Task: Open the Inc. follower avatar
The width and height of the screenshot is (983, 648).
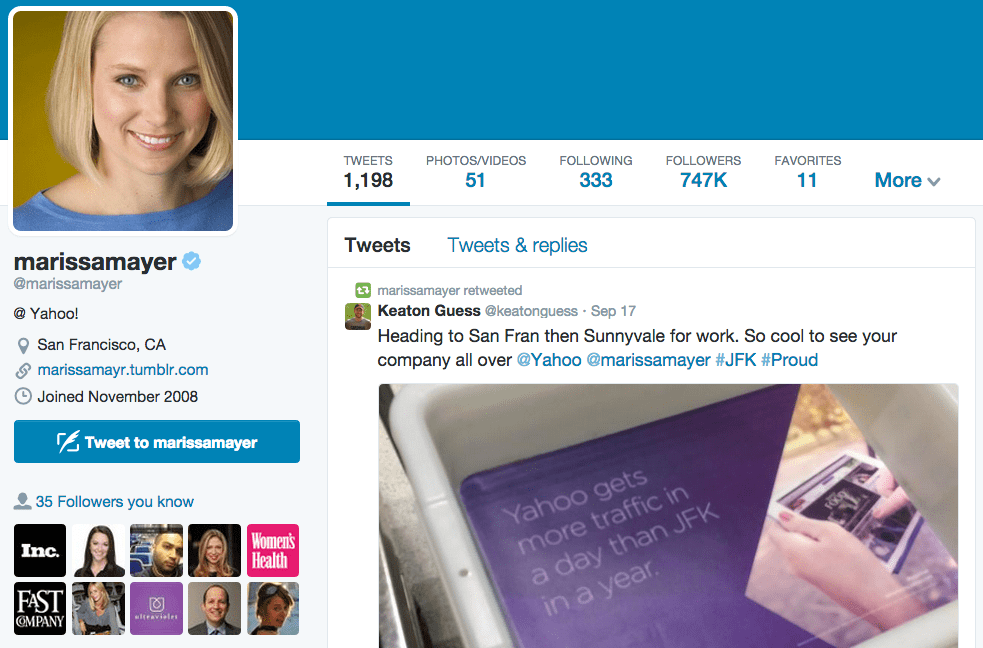Action: point(40,550)
